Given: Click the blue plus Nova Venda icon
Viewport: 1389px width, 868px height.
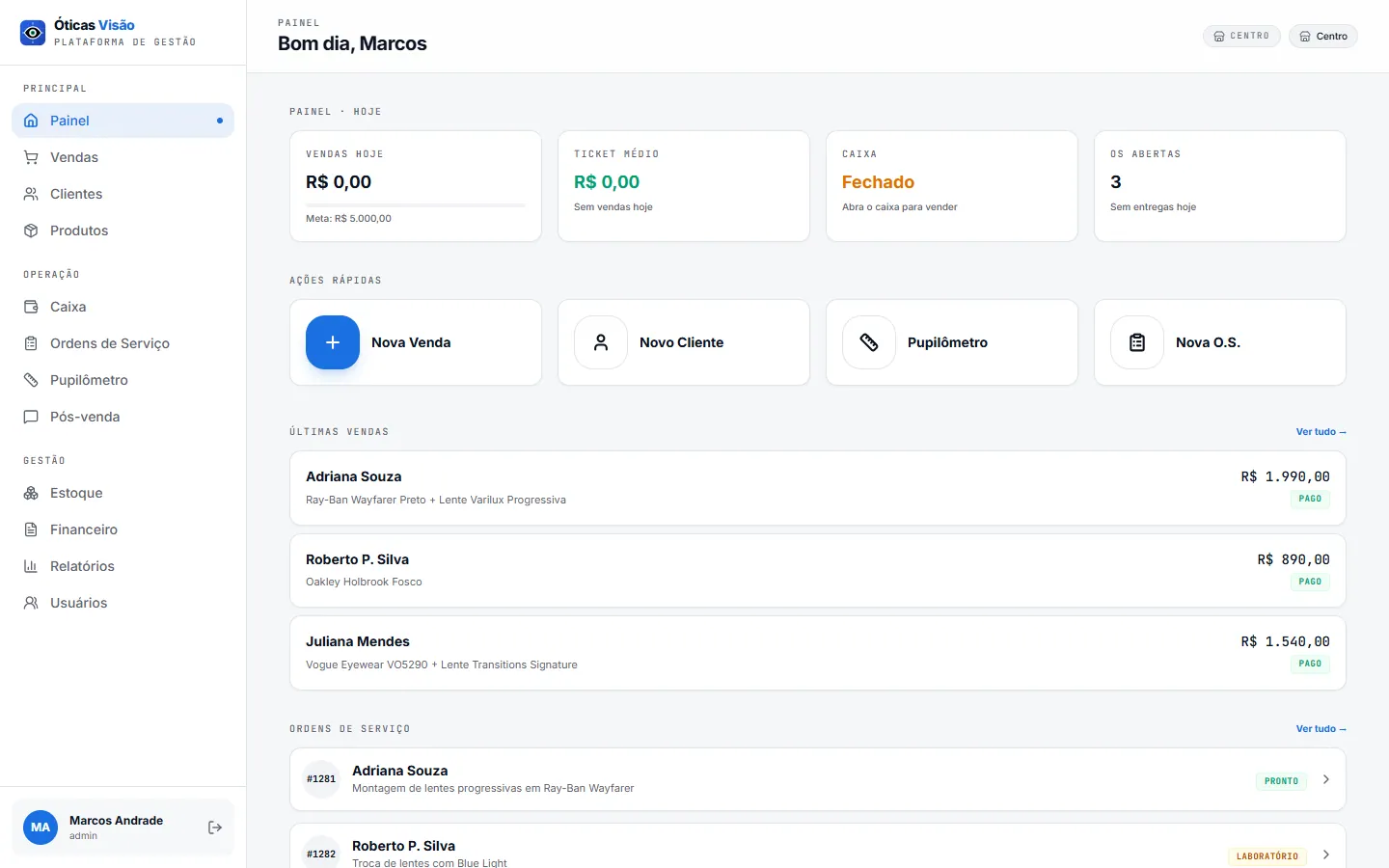Looking at the screenshot, I should [333, 342].
